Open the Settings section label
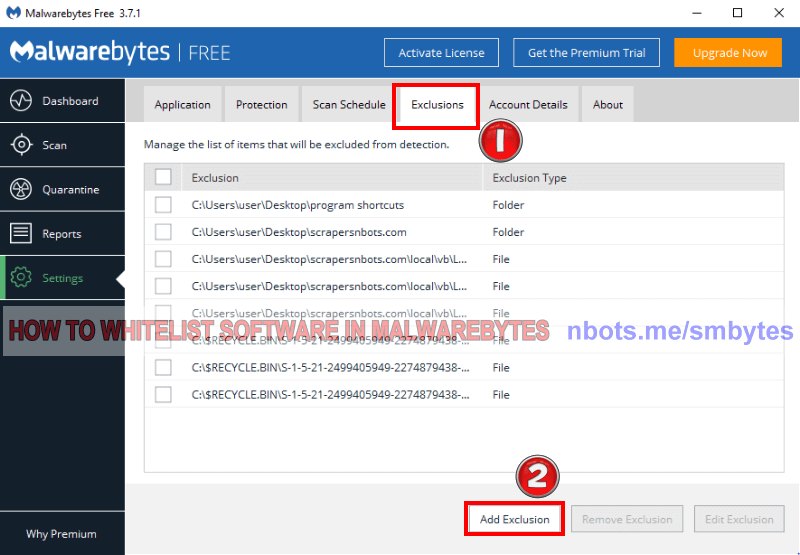This screenshot has width=800, height=555. [63, 279]
